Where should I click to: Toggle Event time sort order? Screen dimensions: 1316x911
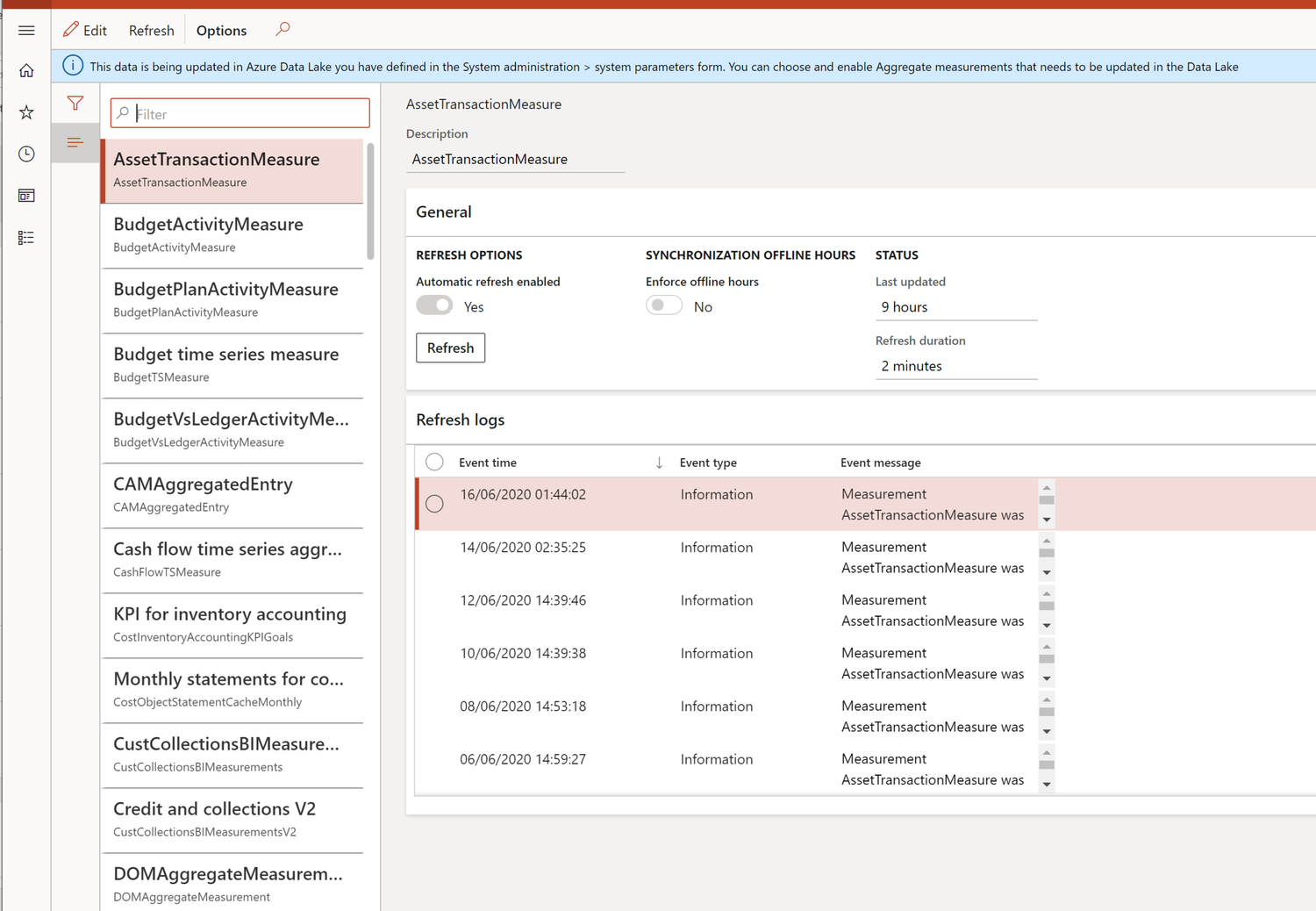[x=659, y=462]
